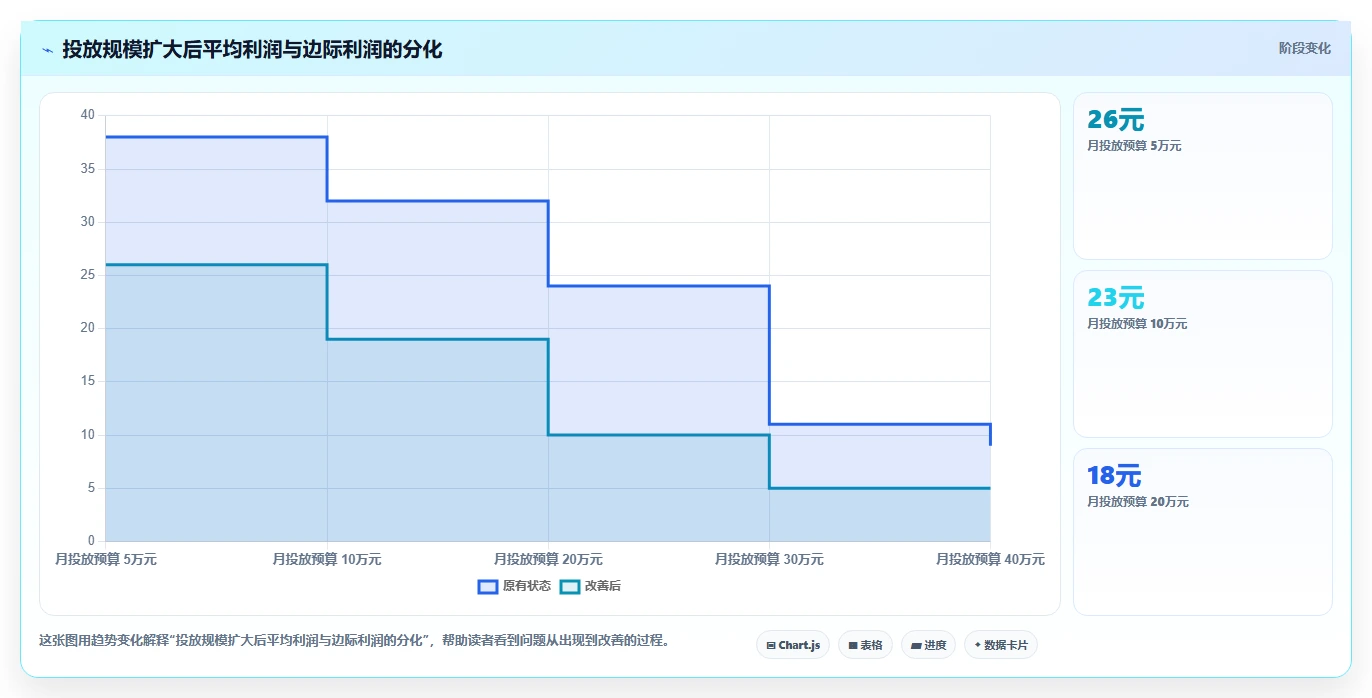Click the y-axis value 10
Image resolution: width=1372 pixels, height=698 pixels.
point(87,435)
